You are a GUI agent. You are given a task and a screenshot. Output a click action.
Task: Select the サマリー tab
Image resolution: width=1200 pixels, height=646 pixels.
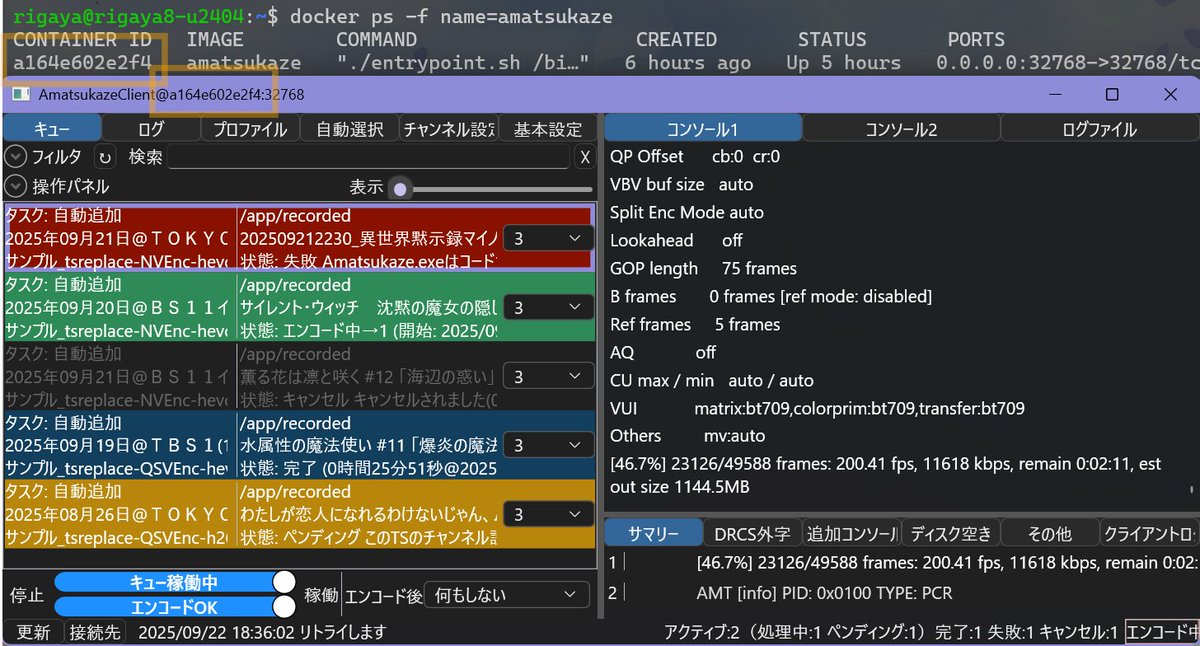(654, 533)
